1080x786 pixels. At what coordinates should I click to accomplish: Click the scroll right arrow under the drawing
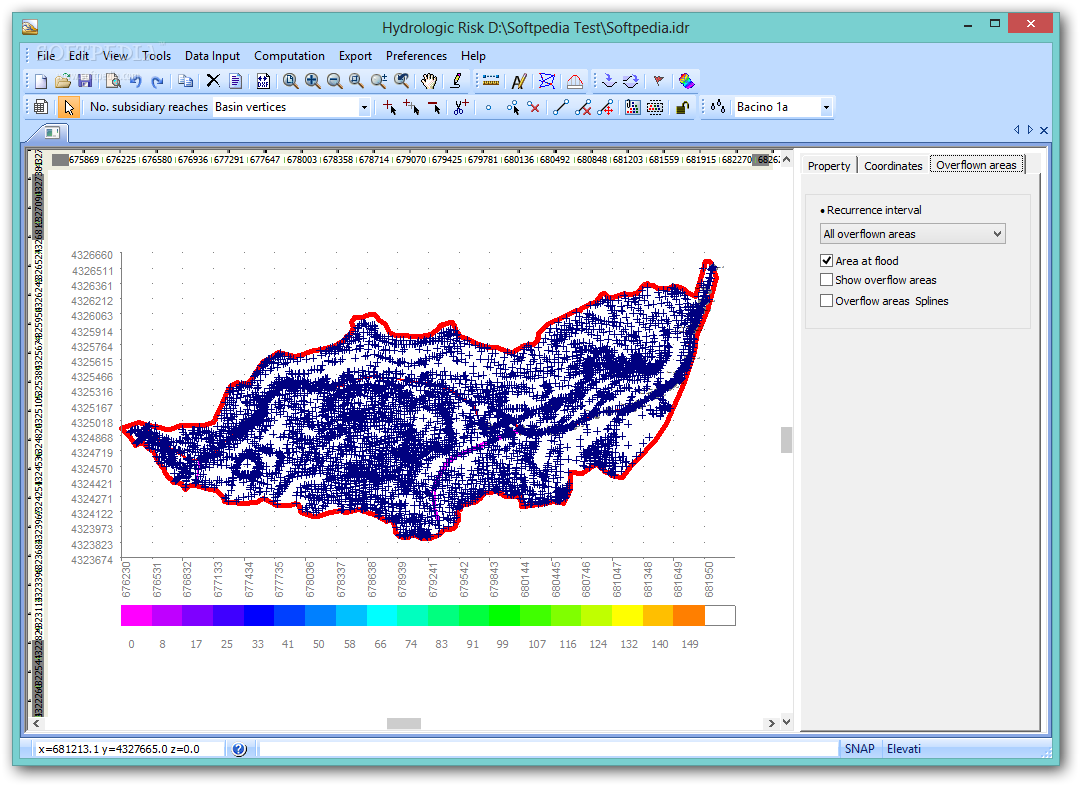[x=771, y=723]
